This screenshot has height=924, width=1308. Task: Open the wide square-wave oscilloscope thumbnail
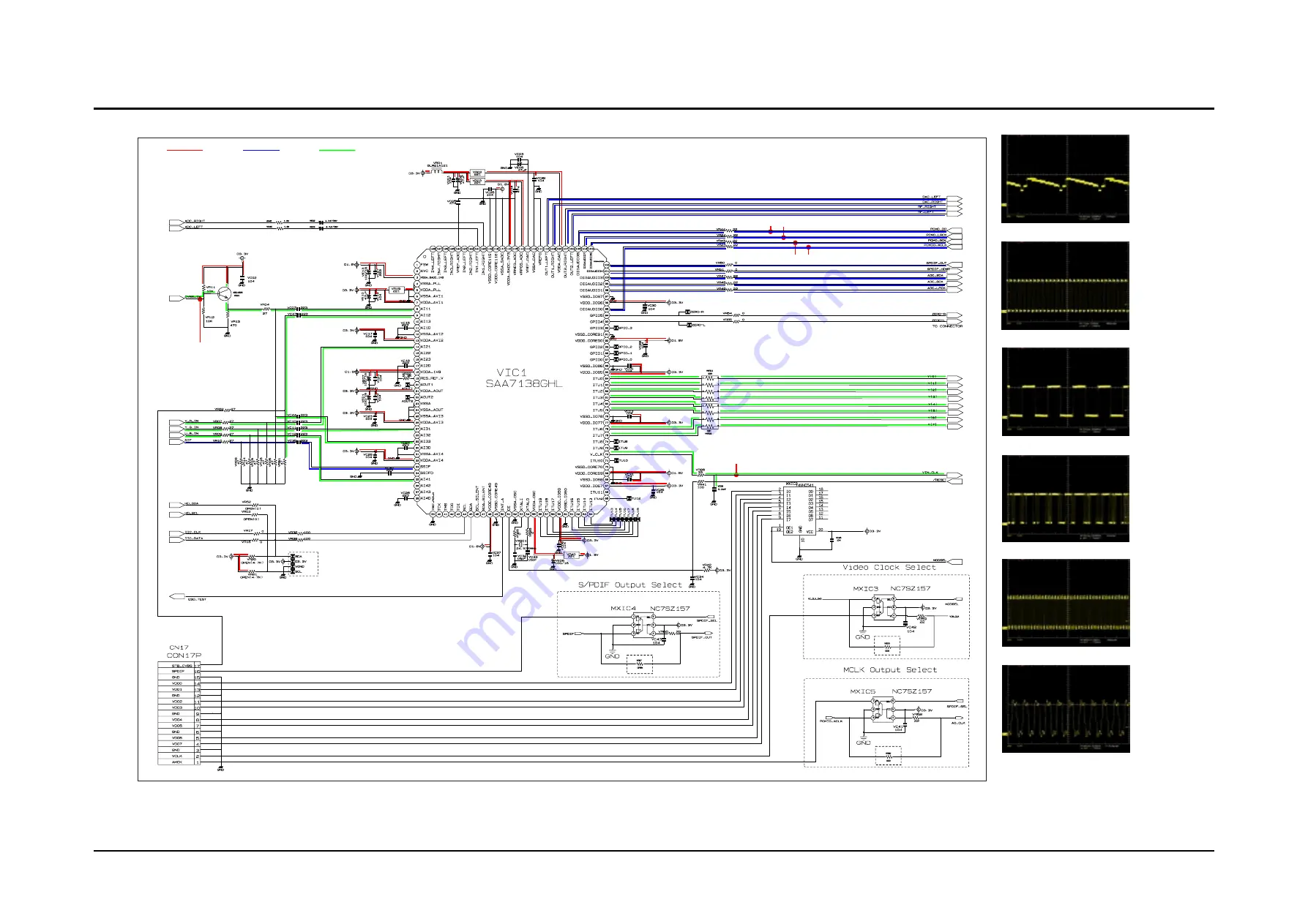[x=1065, y=391]
